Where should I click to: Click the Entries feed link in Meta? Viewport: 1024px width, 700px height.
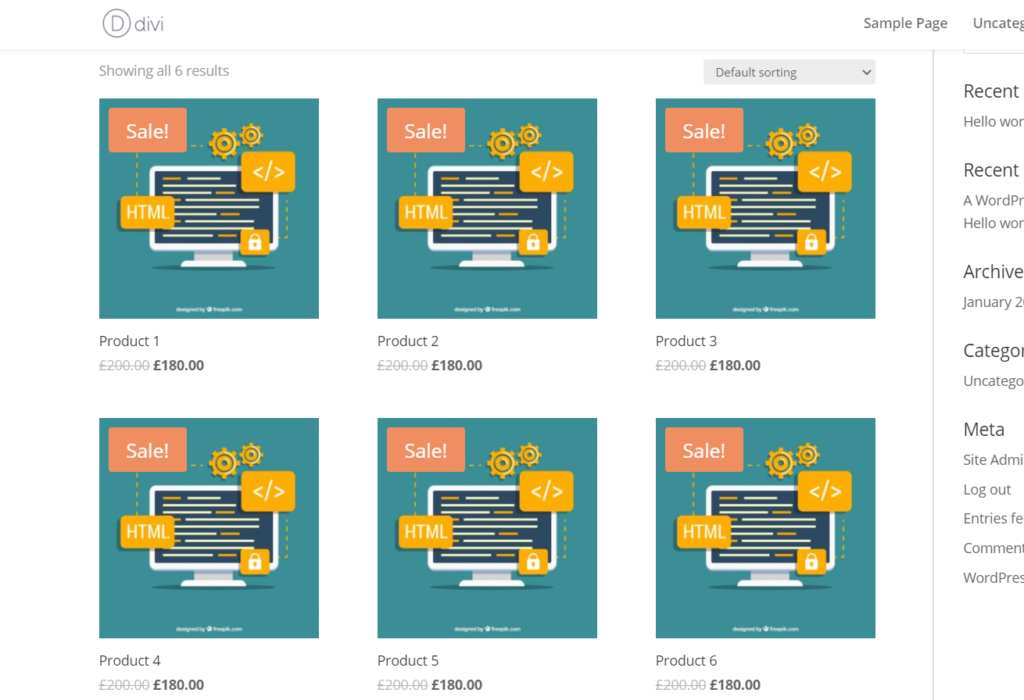993,518
